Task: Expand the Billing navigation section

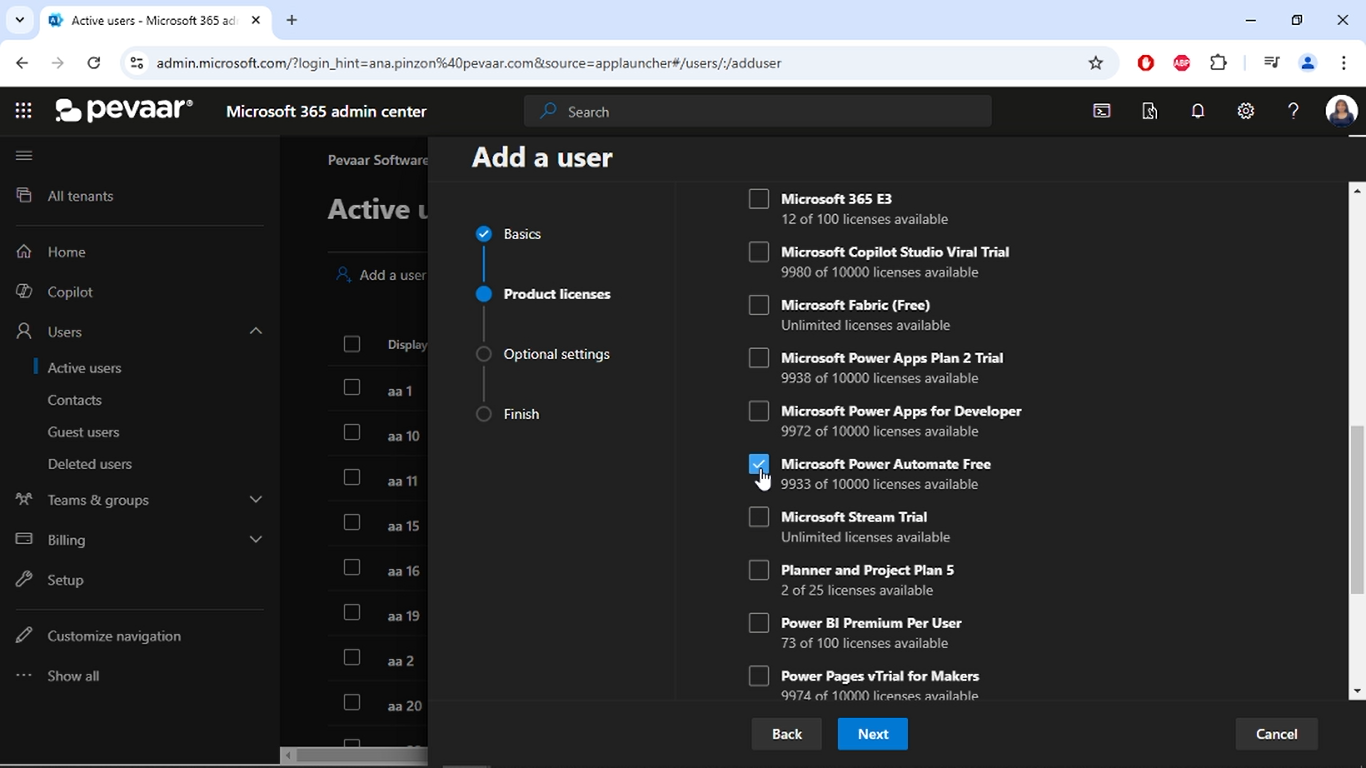Action: coord(256,539)
